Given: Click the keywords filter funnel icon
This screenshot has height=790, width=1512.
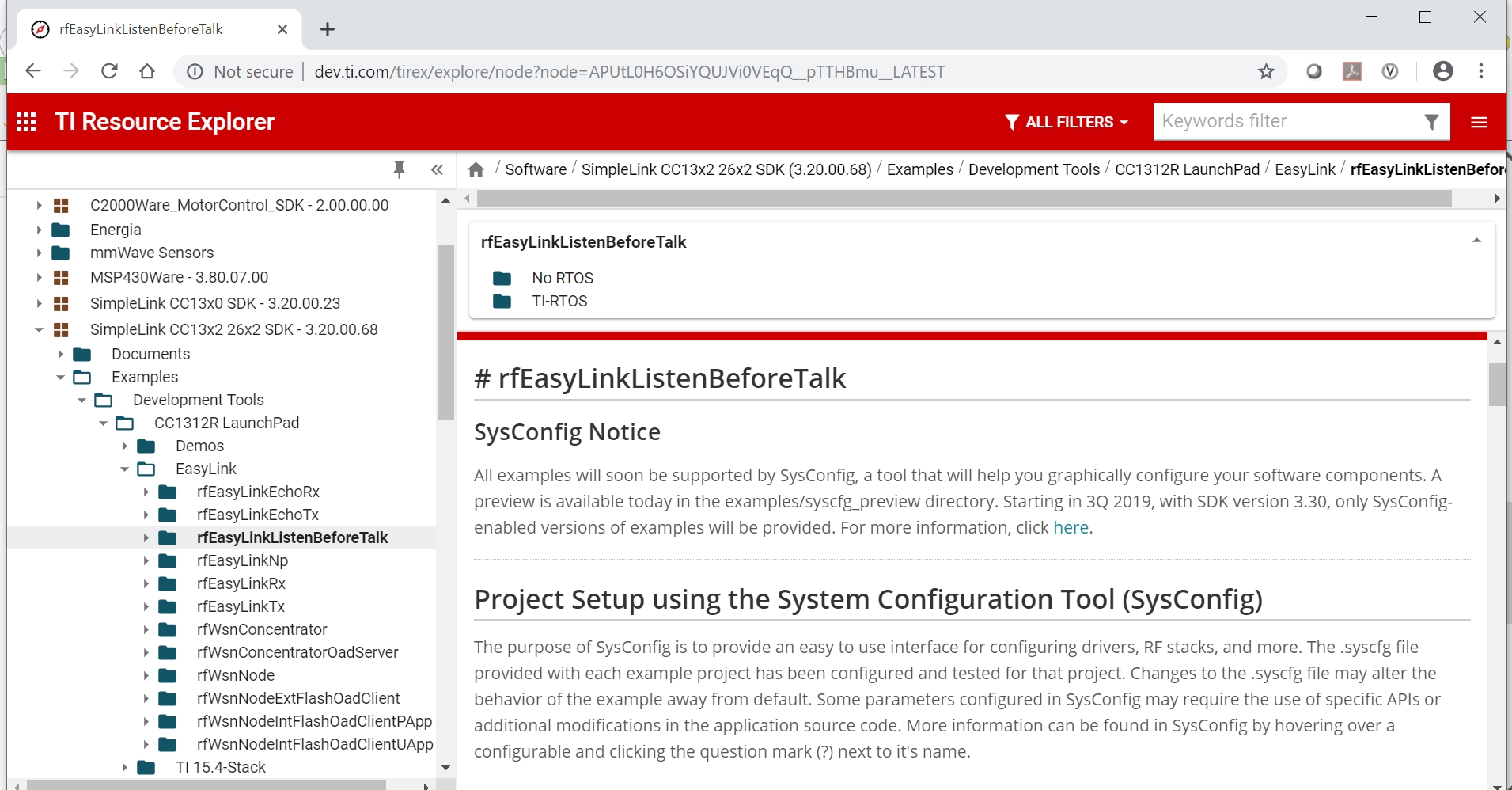Looking at the screenshot, I should 1431,122.
